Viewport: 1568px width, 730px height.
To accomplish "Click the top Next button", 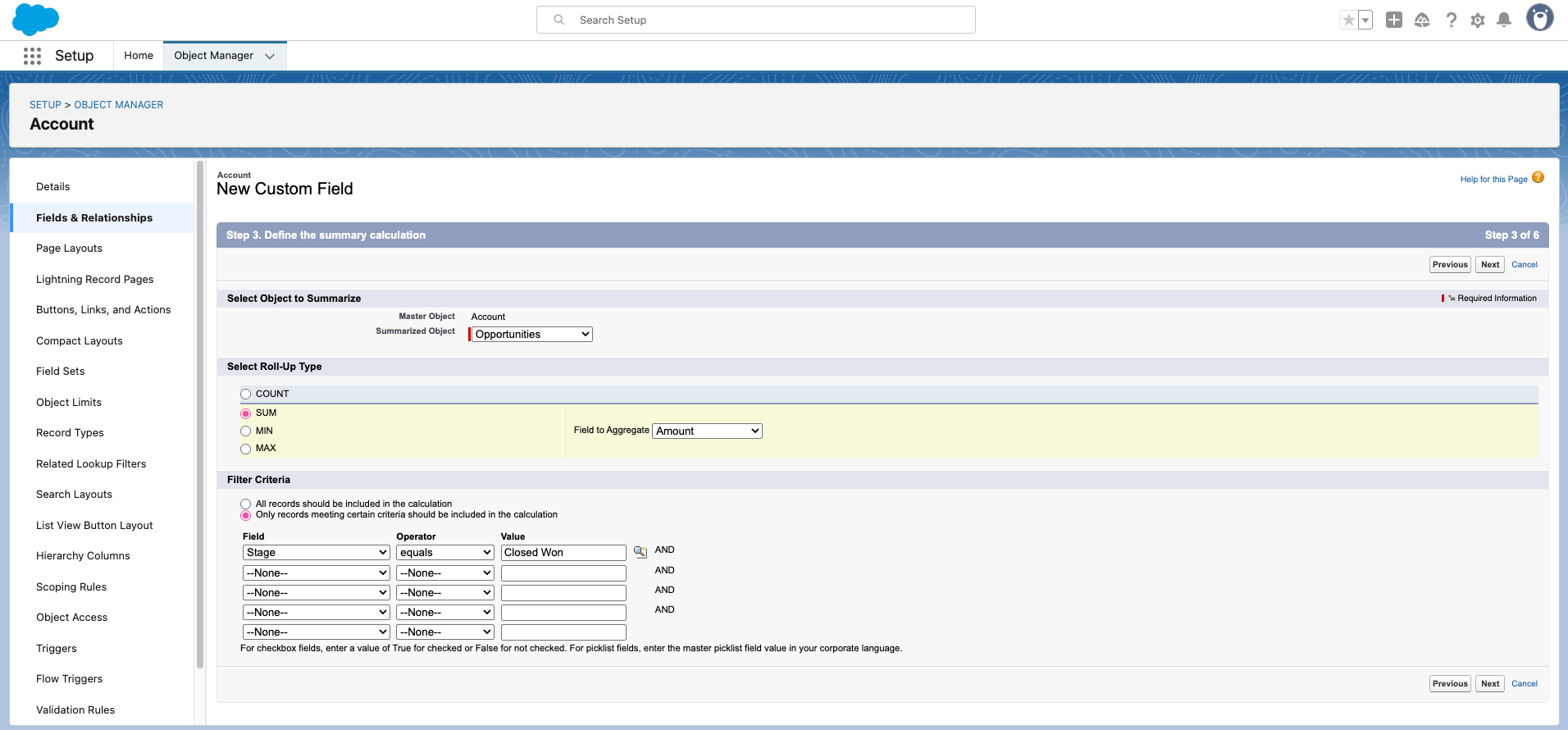I will click(x=1489, y=265).
